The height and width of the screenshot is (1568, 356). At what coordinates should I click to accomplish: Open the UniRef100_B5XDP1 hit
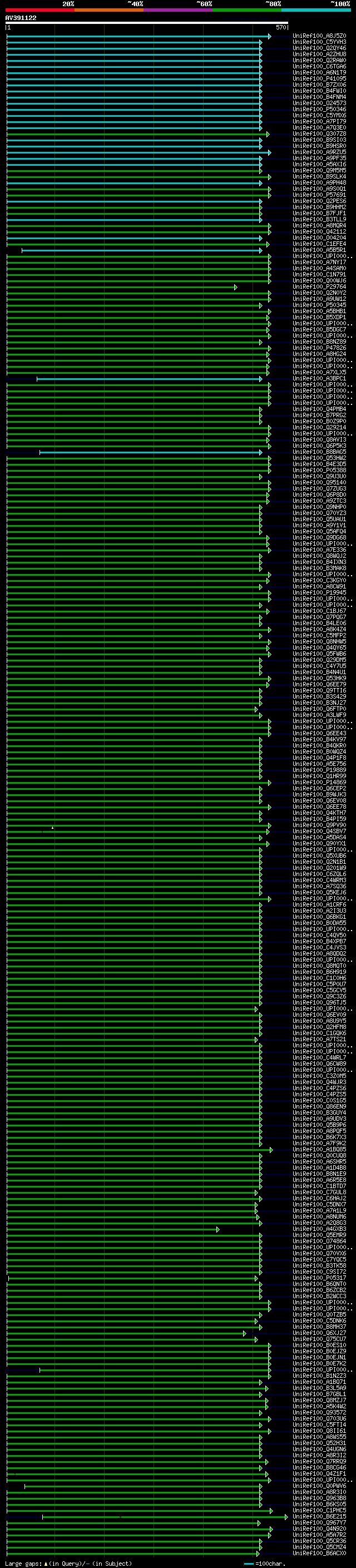coord(319,317)
